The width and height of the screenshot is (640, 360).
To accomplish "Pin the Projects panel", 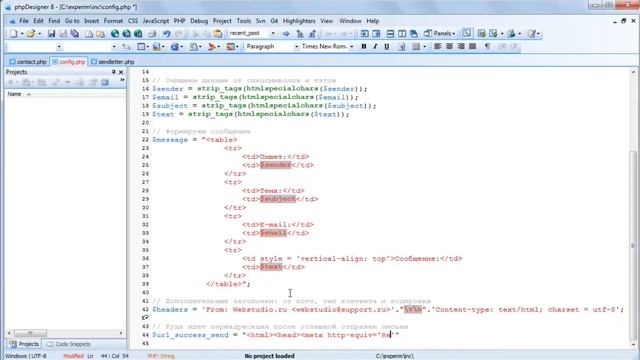I will click(113, 72).
